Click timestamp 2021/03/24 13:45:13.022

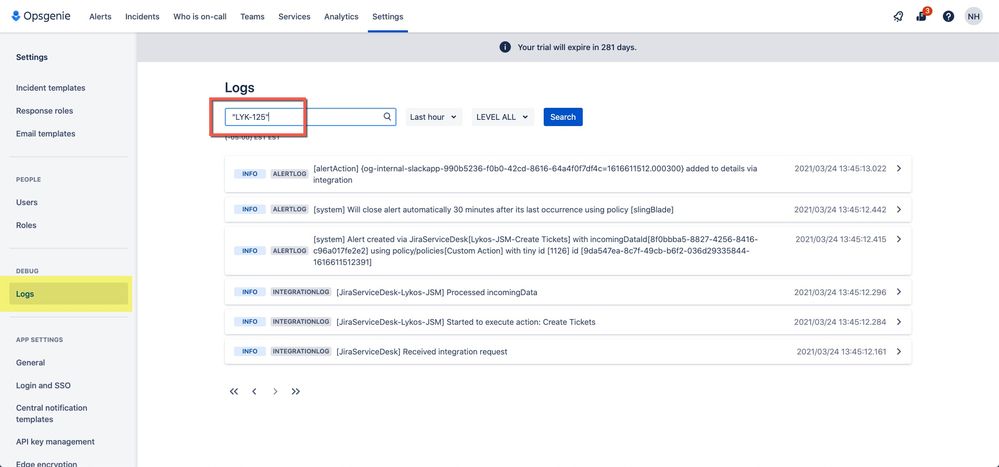840,168
